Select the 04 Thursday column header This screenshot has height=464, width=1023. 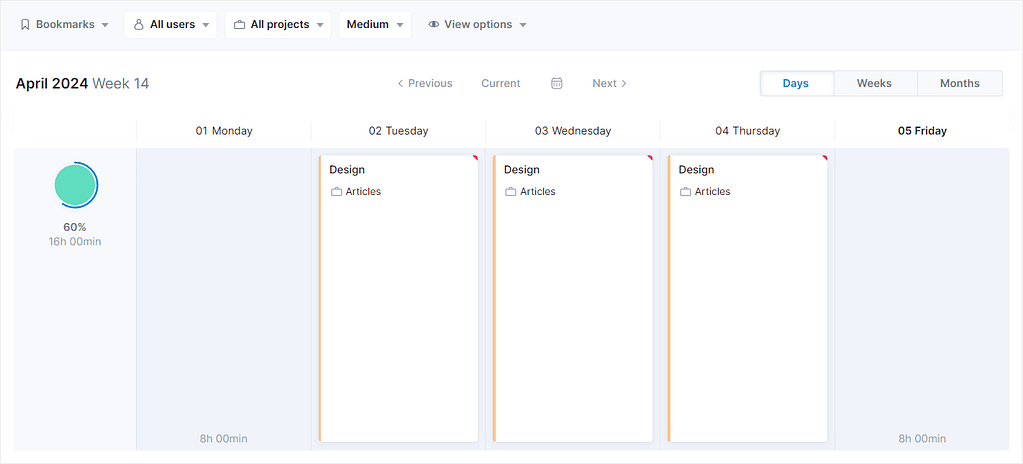click(x=748, y=131)
